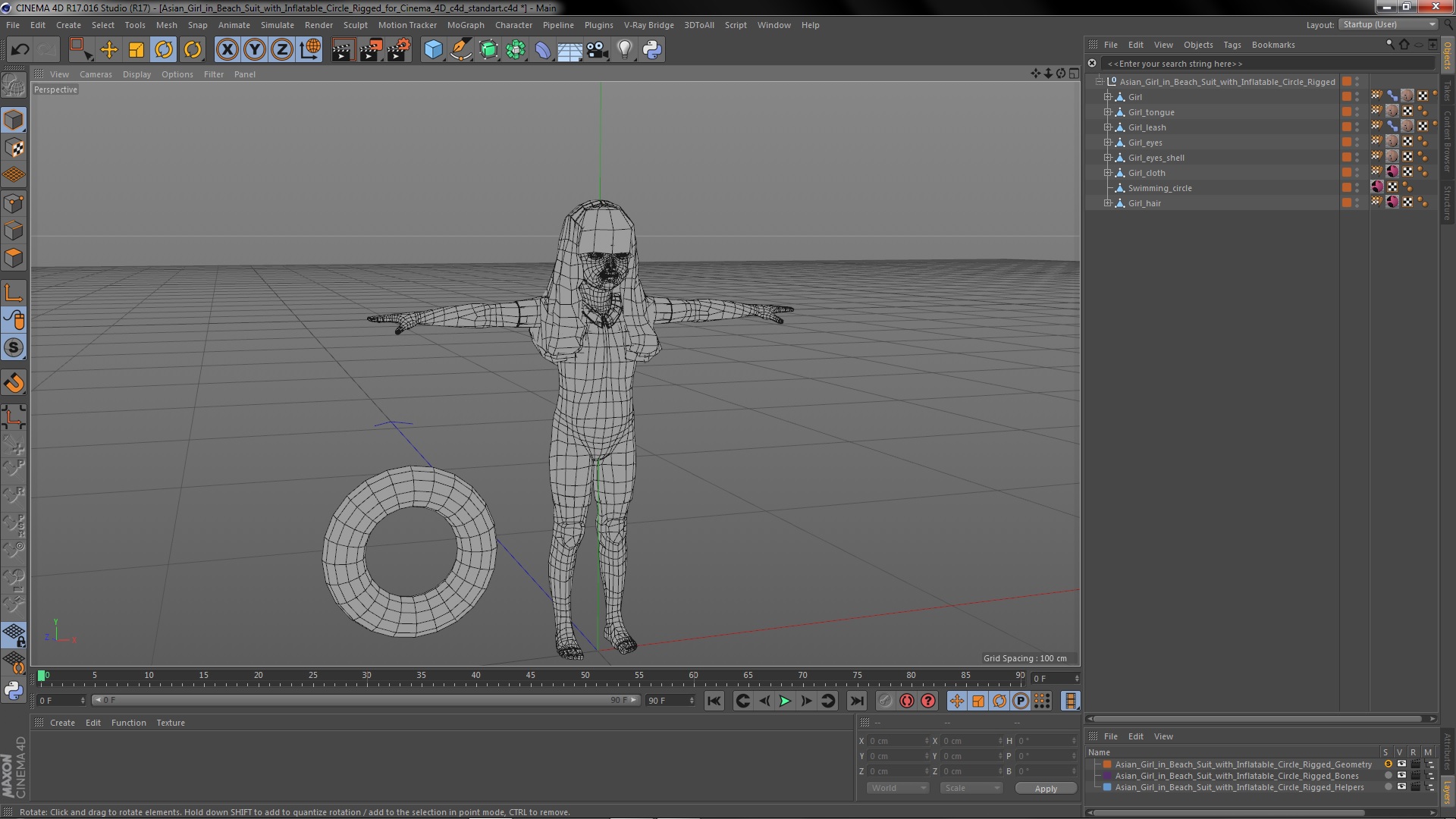Toggle X-axis lock
This screenshot has height=819, width=1456.
pos(227,50)
